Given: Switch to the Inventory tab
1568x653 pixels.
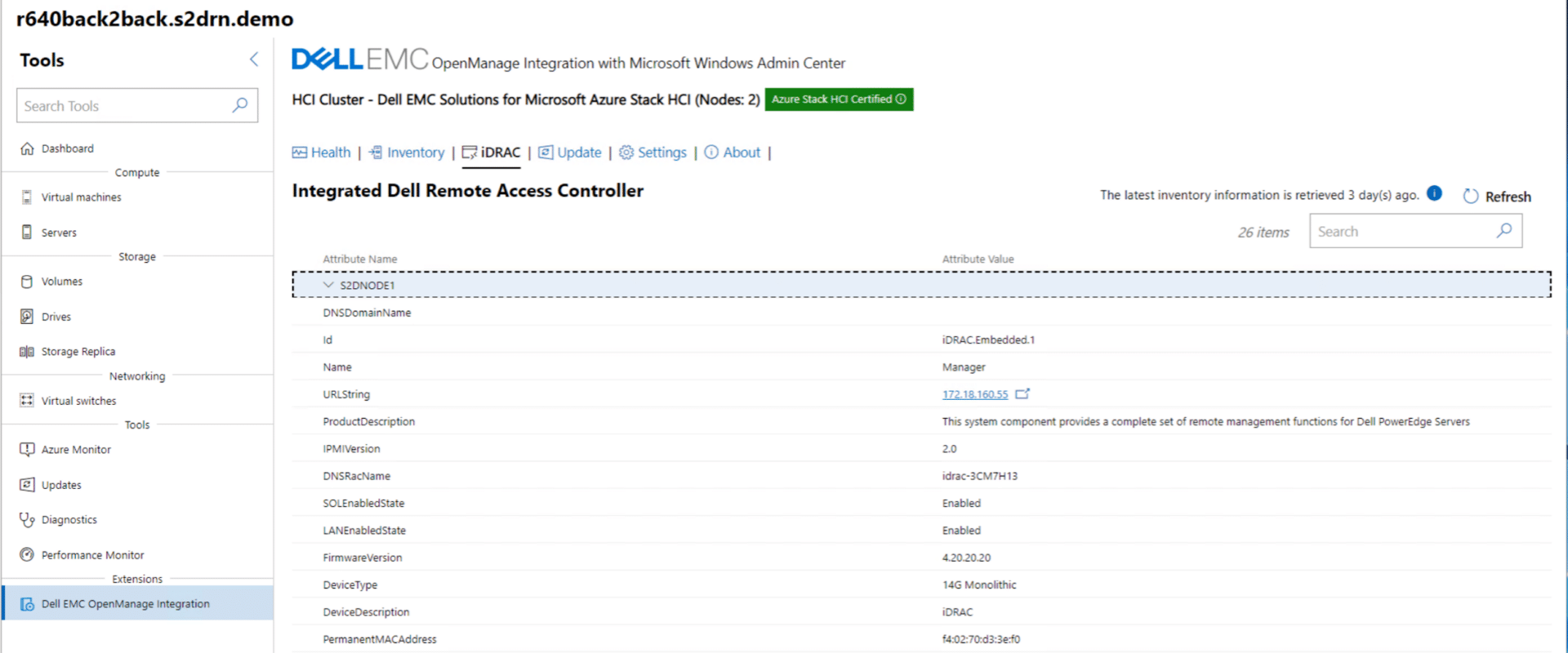Looking at the screenshot, I should 407,153.
